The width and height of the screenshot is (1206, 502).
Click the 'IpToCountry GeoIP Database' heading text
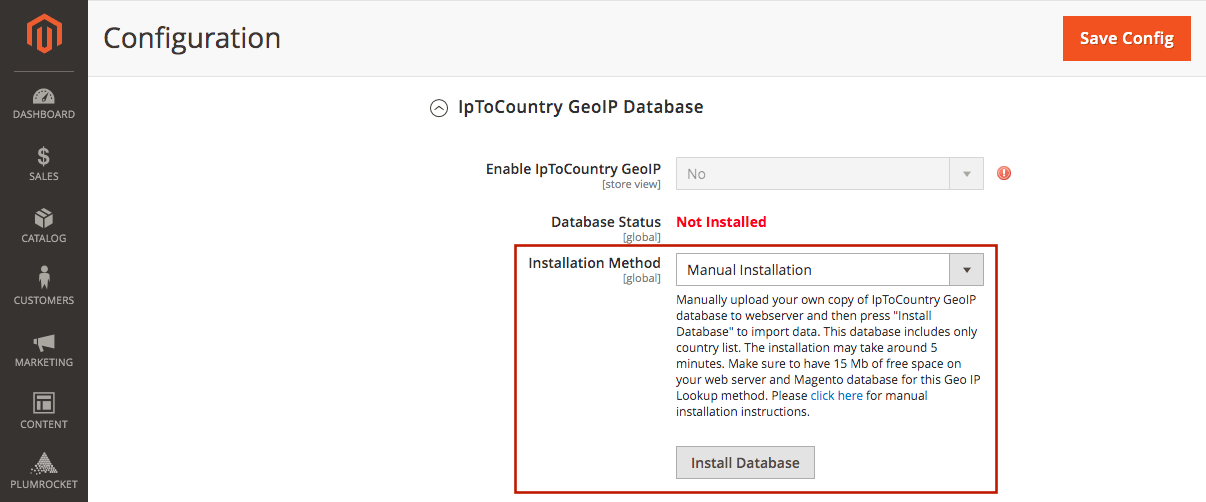point(580,107)
